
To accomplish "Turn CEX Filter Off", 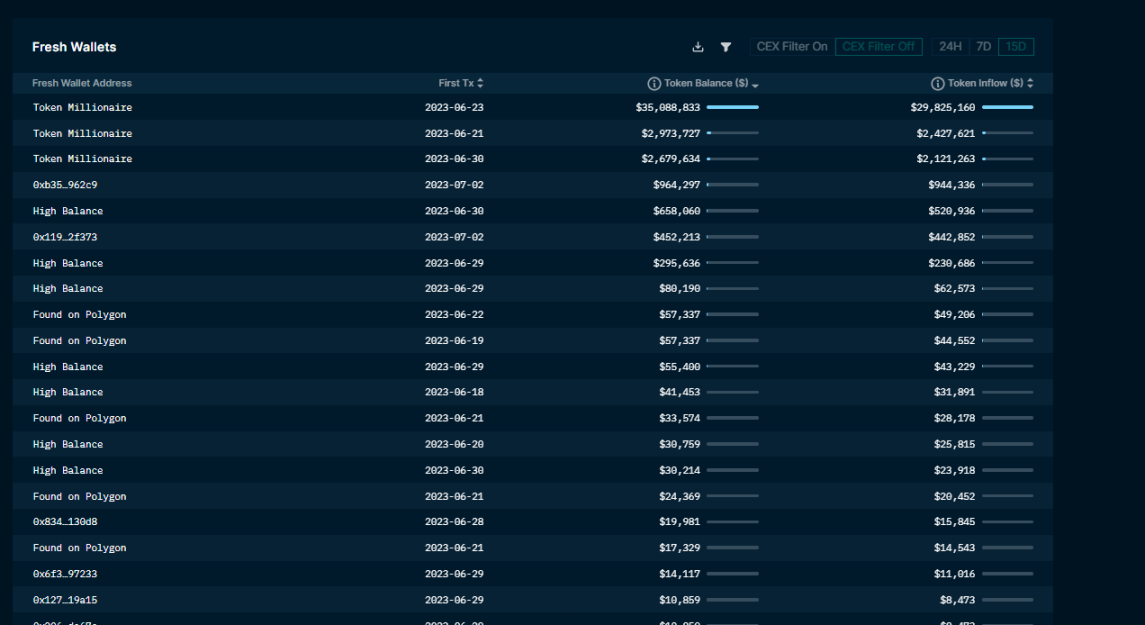I will coord(878,47).
